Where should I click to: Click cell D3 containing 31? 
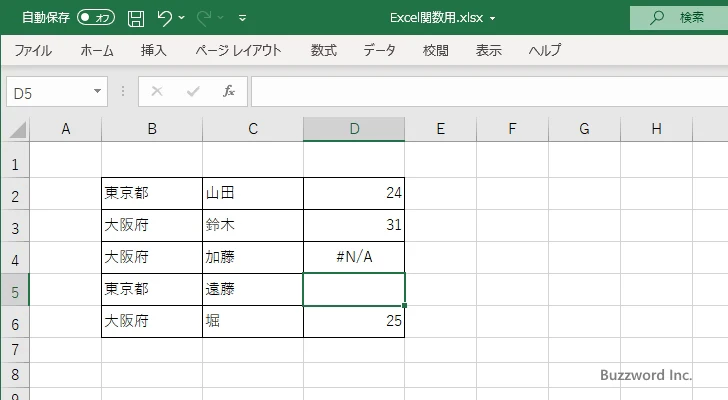pyautogui.click(x=354, y=226)
